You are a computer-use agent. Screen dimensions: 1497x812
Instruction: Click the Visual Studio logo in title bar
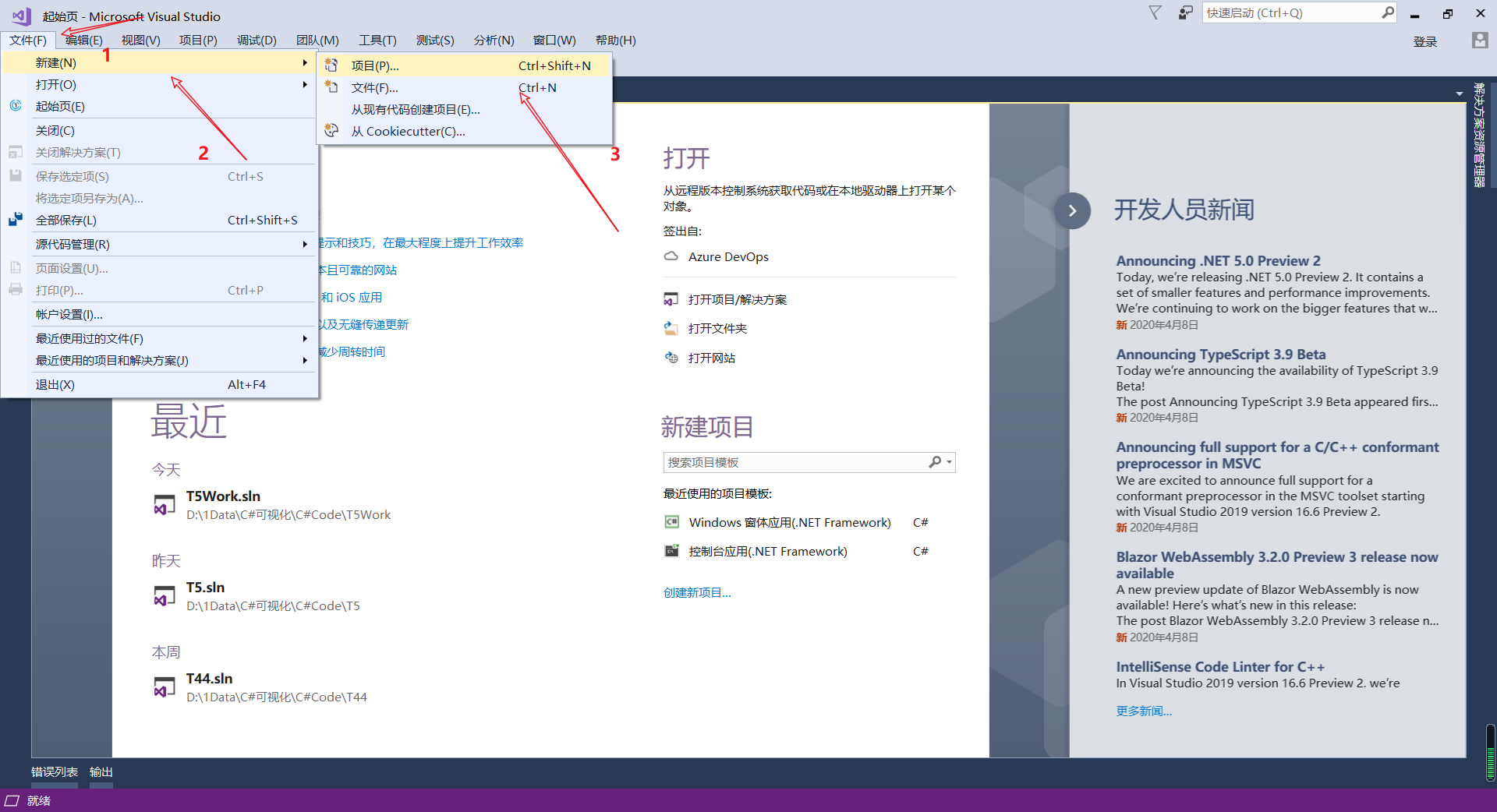click(21, 16)
